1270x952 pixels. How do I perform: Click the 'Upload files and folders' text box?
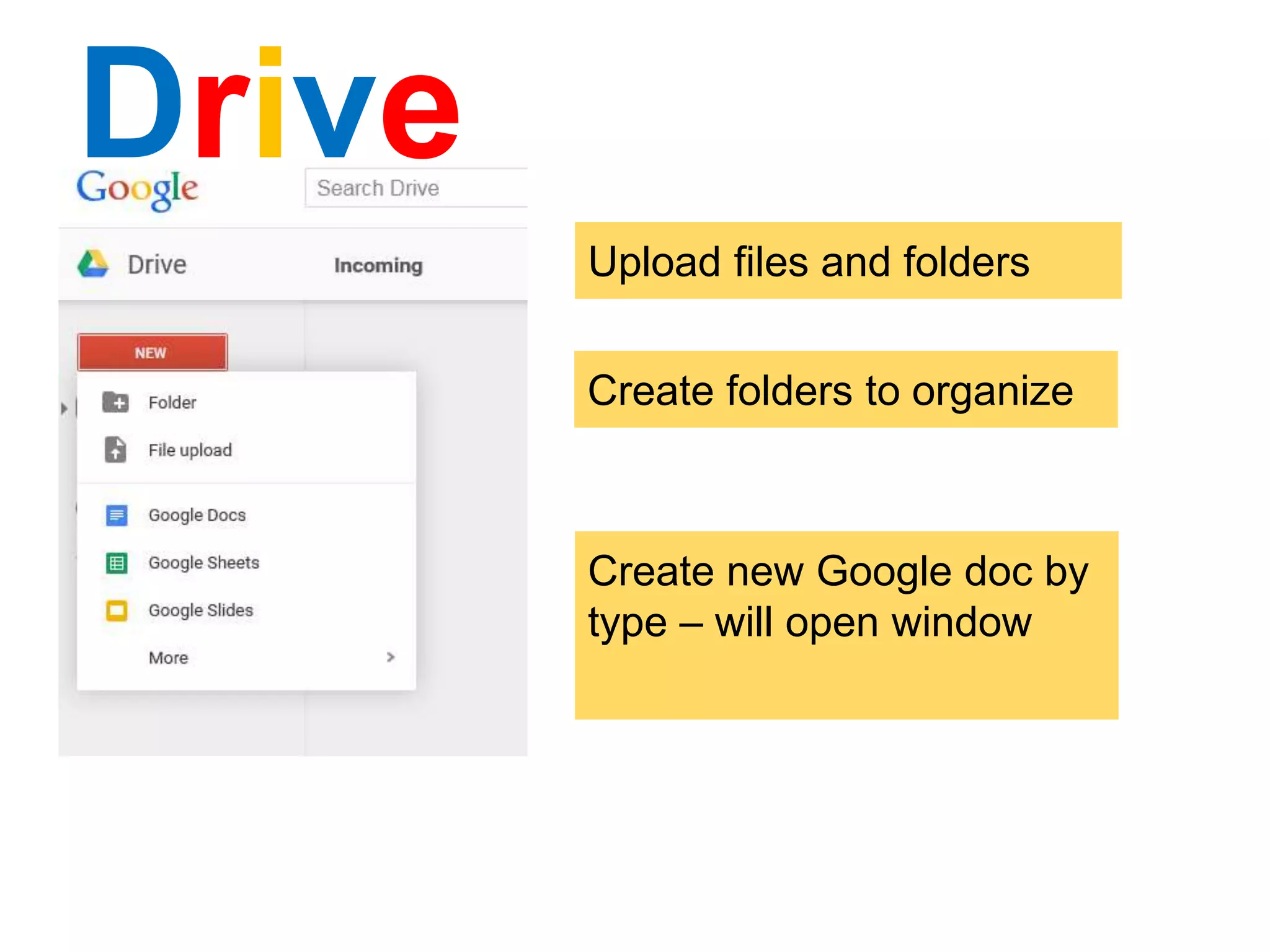point(848,260)
